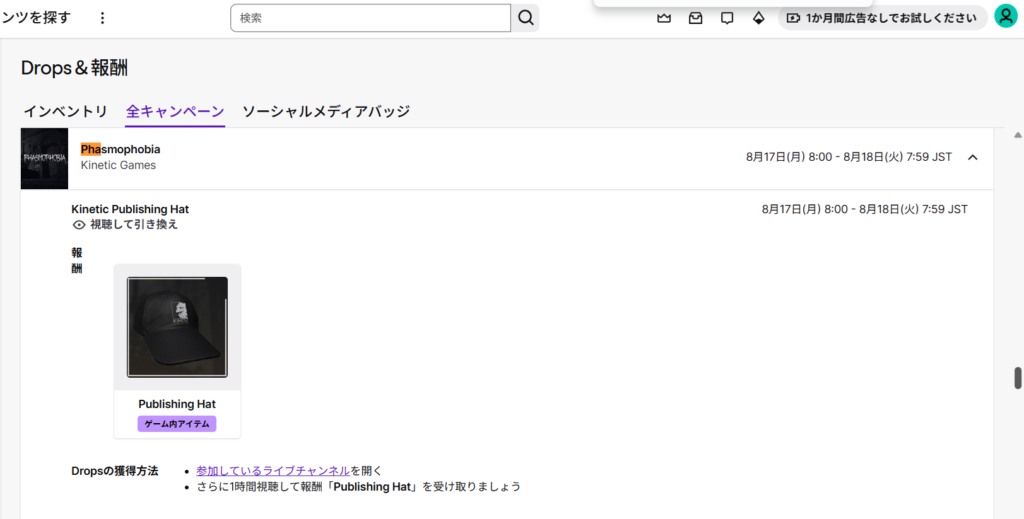This screenshot has width=1024, height=519.
Task: Open the Bits diamond icon
Action: coord(758,18)
